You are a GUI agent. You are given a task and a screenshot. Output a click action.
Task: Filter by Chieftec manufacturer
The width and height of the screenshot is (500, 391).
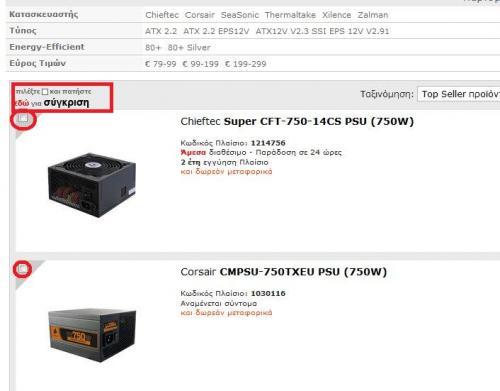(162, 15)
